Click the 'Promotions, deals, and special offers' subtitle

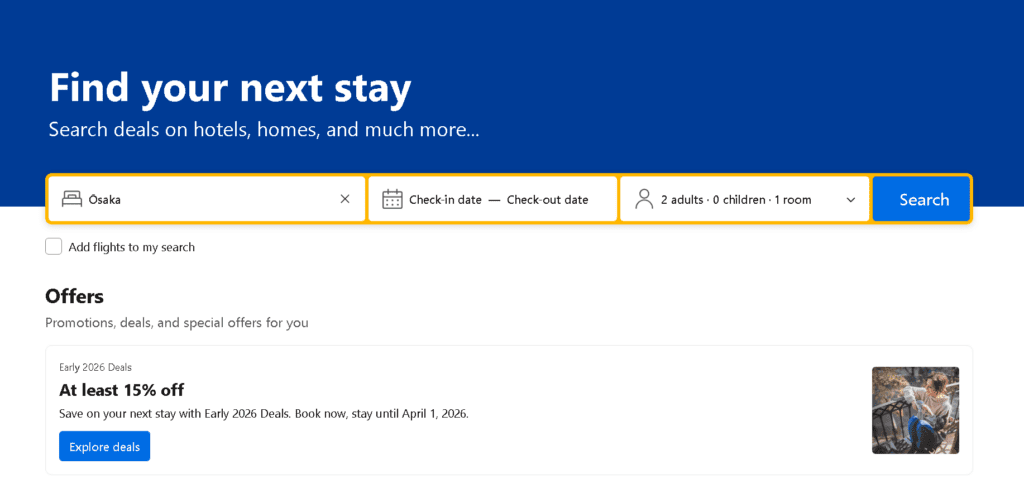(x=176, y=323)
